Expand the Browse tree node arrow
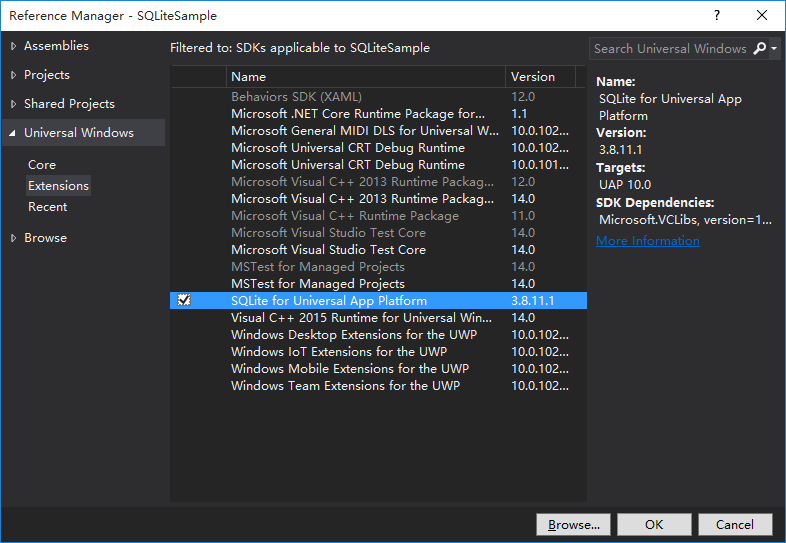 point(14,238)
